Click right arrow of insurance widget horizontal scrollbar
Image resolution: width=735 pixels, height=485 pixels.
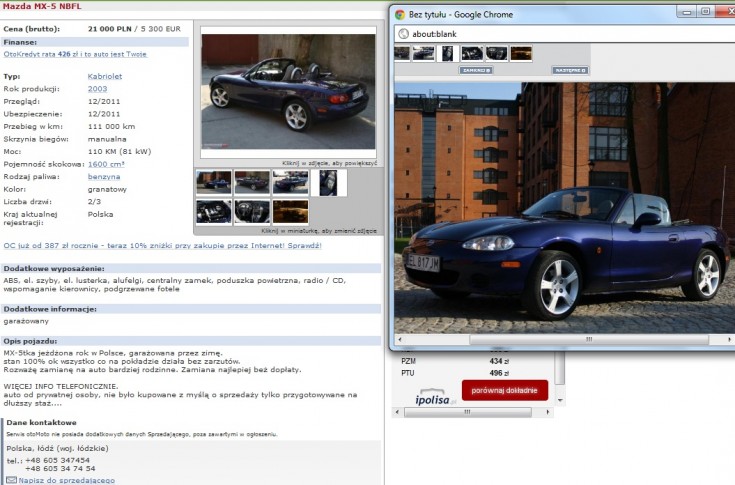tap(548, 412)
